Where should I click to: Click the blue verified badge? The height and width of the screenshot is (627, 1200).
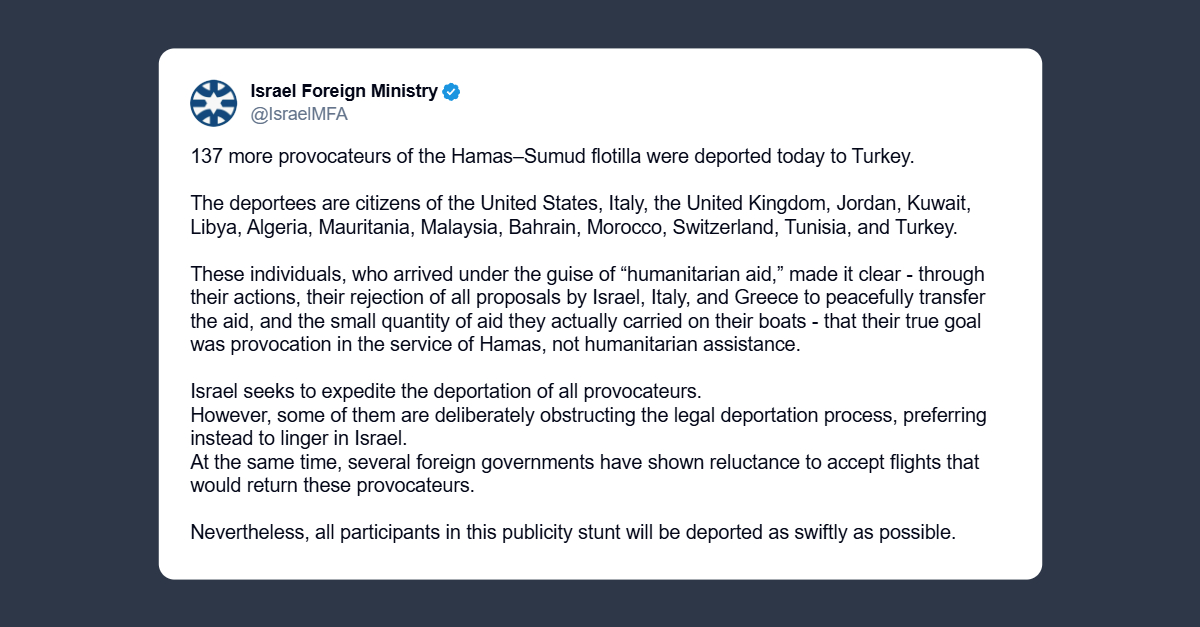tap(452, 92)
